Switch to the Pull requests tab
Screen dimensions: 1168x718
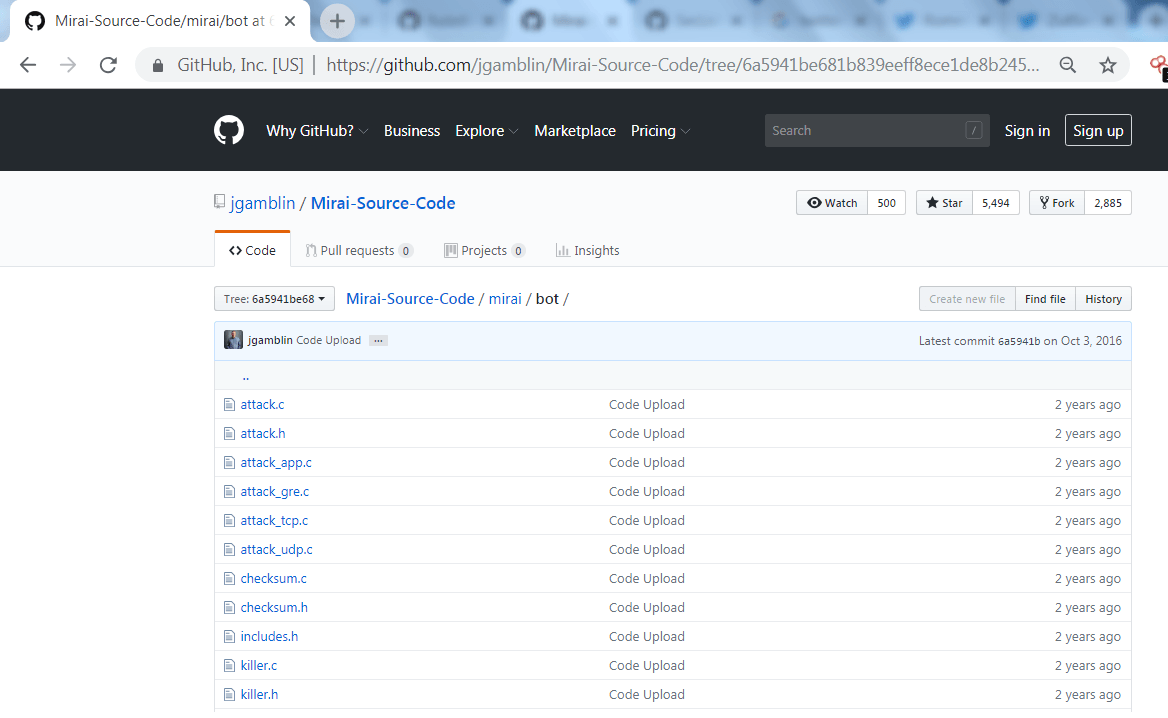click(x=359, y=250)
